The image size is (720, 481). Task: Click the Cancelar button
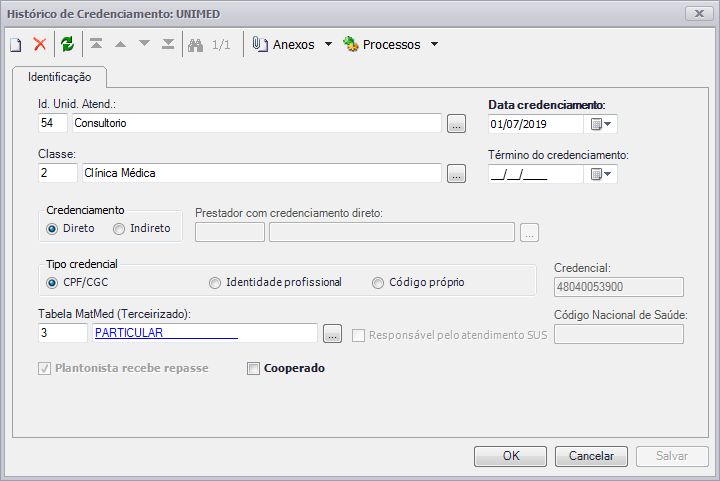point(591,456)
